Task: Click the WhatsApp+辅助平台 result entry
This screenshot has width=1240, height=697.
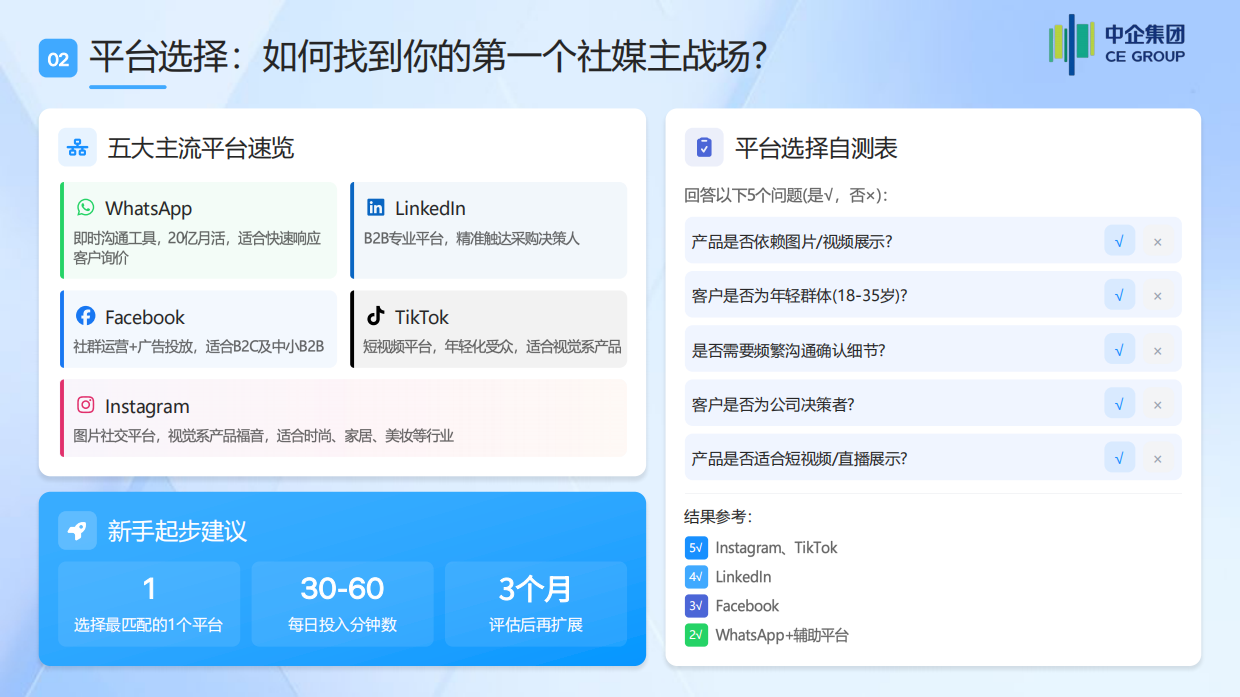Action: click(780, 634)
